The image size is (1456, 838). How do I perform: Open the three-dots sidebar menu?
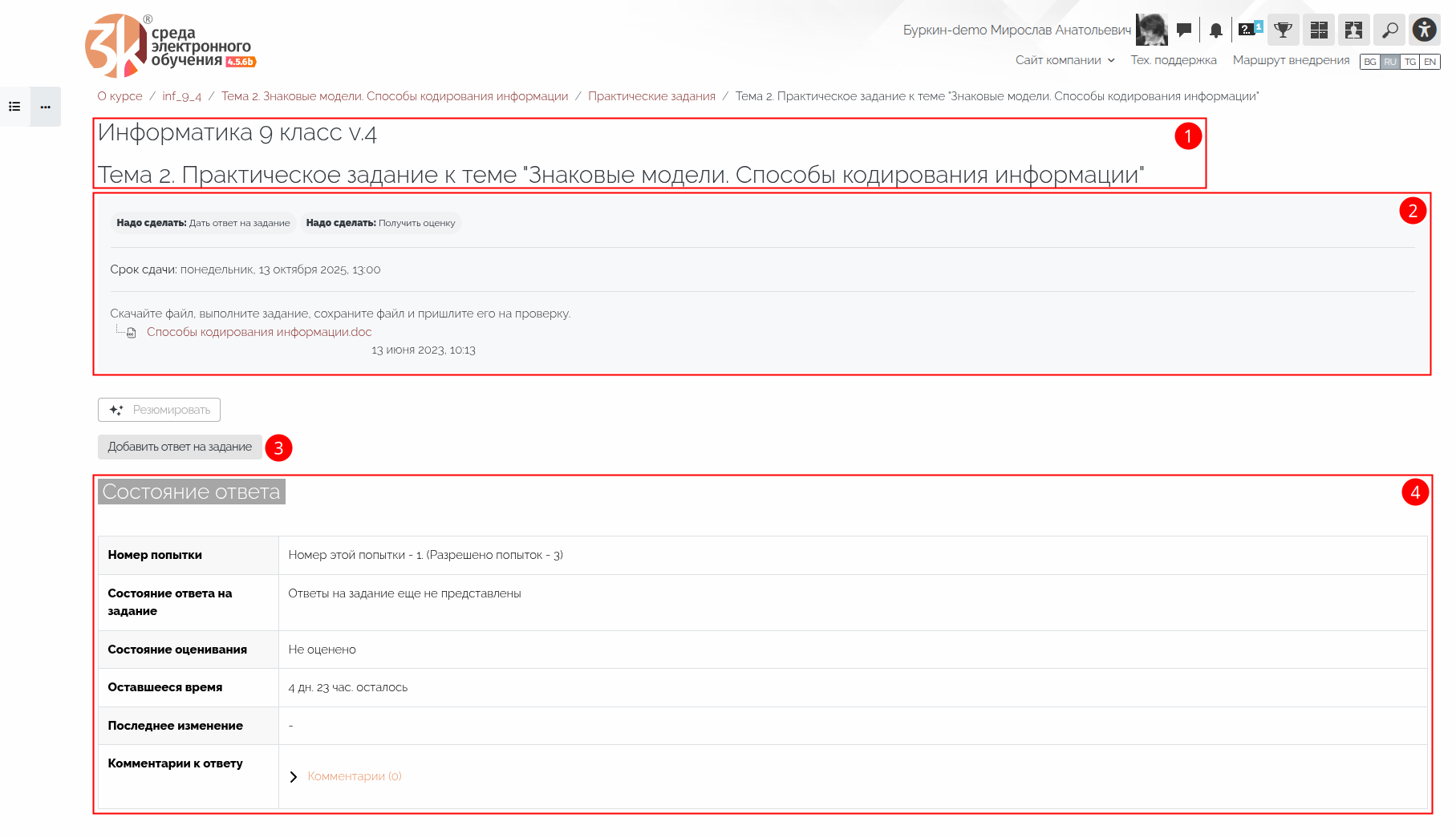(46, 107)
